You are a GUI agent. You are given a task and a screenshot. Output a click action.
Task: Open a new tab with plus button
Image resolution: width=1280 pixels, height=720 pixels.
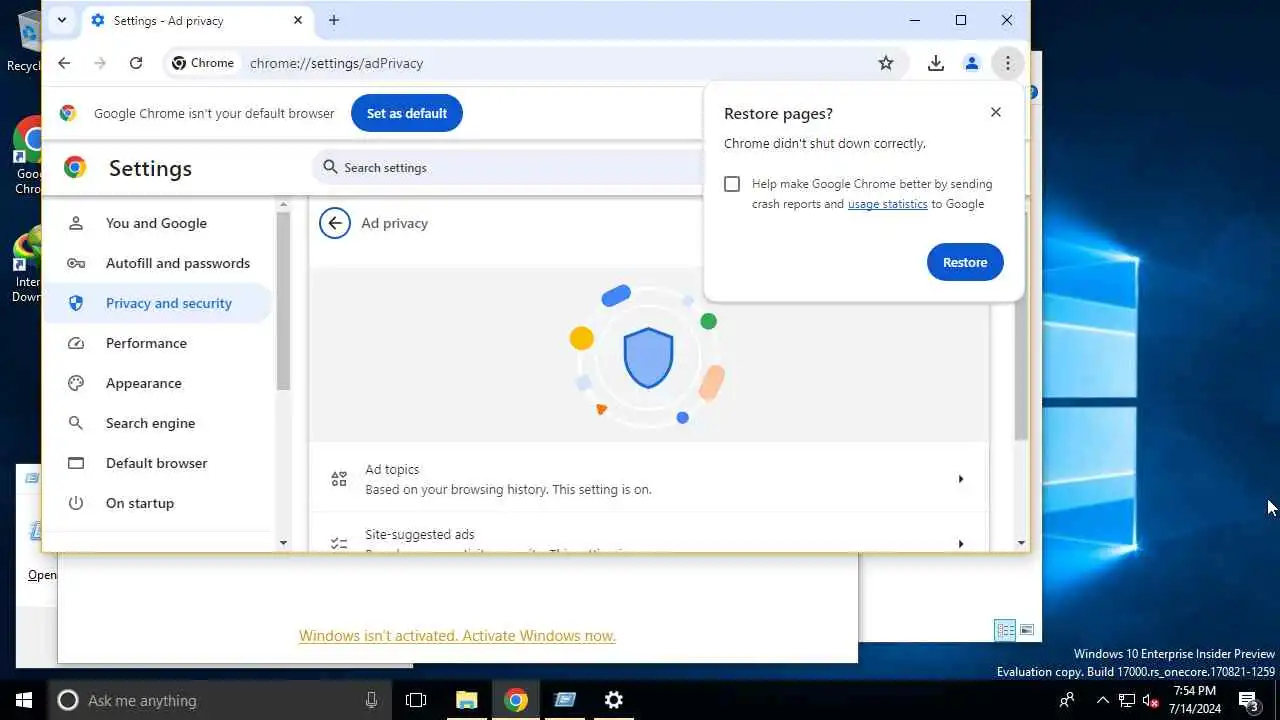(334, 20)
